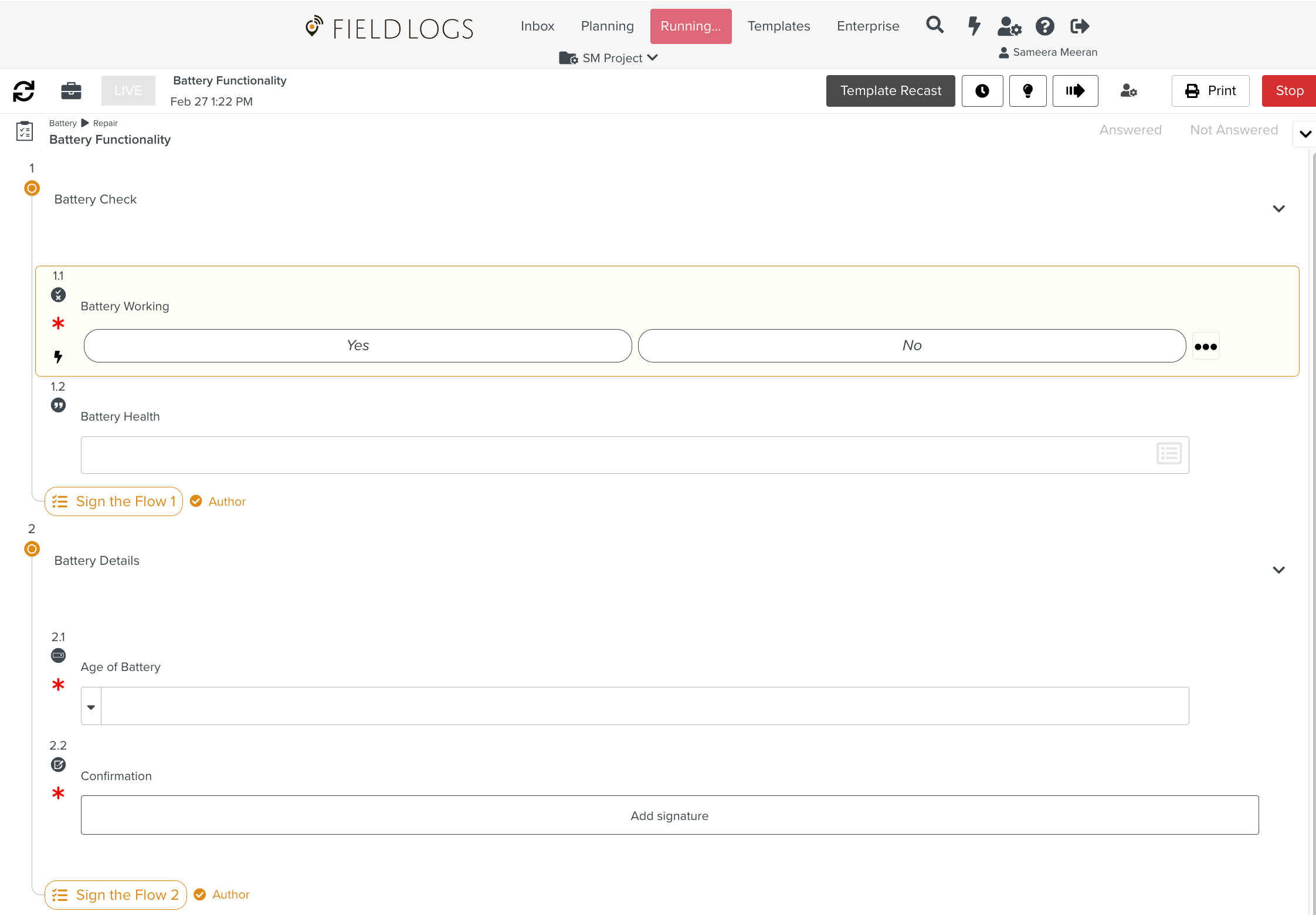Image resolution: width=1316 pixels, height=915 pixels.
Task: Select Yes for Battery Working
Action: (358, 345)
